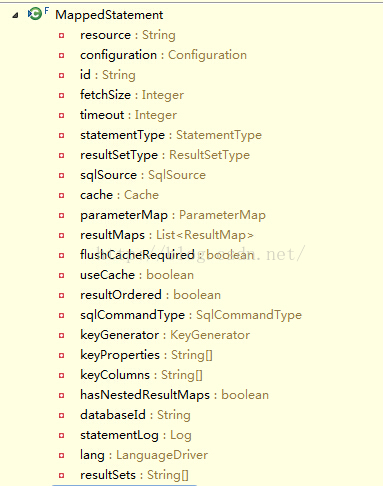Image resolution: width=383 pixels, height=486 pixels.
Task: Click private field icon beside keyProperties
Action: pos(61,355)
